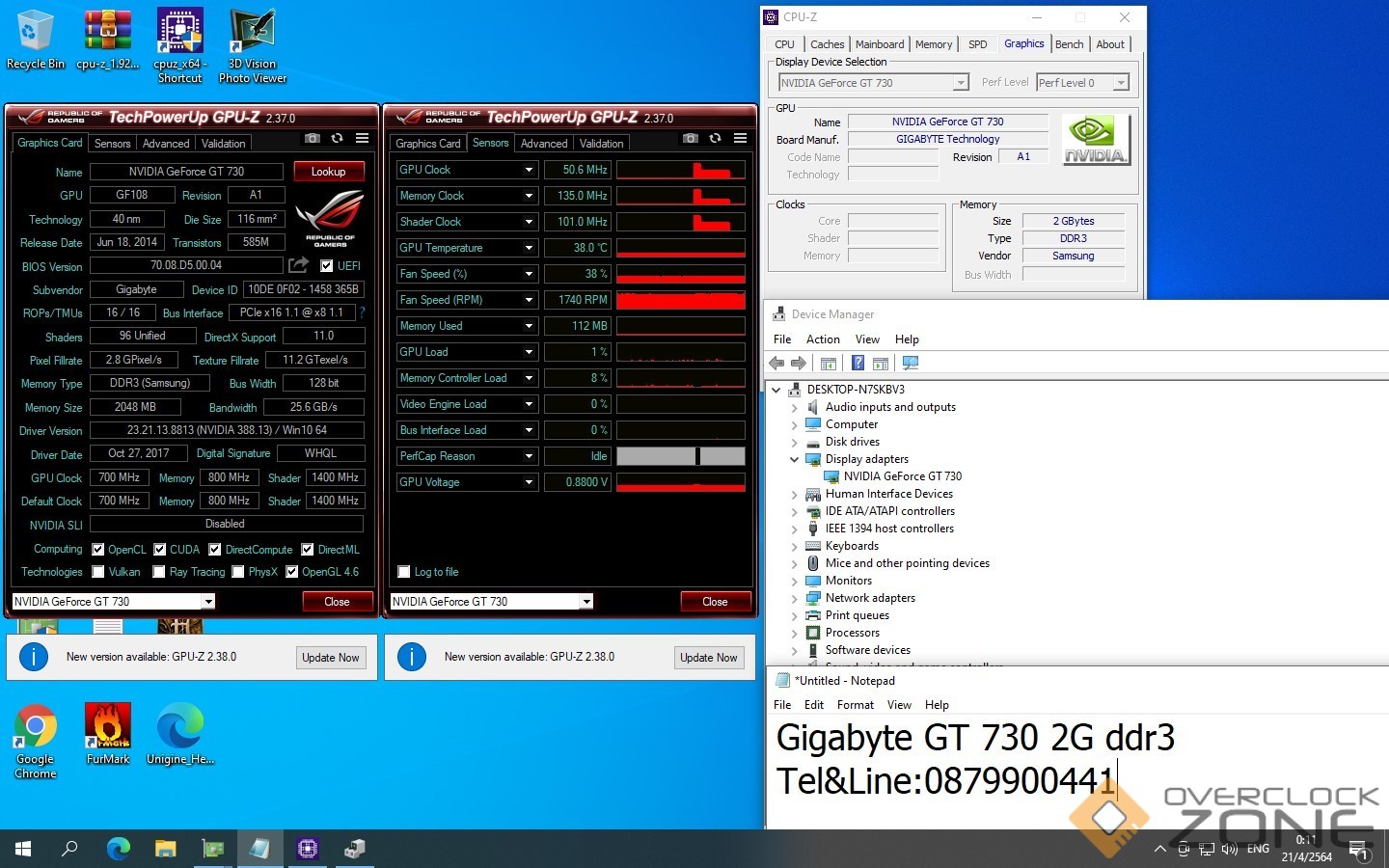Select NVIDIA GeForce GT 730 in Device Manager

point(902,476)
